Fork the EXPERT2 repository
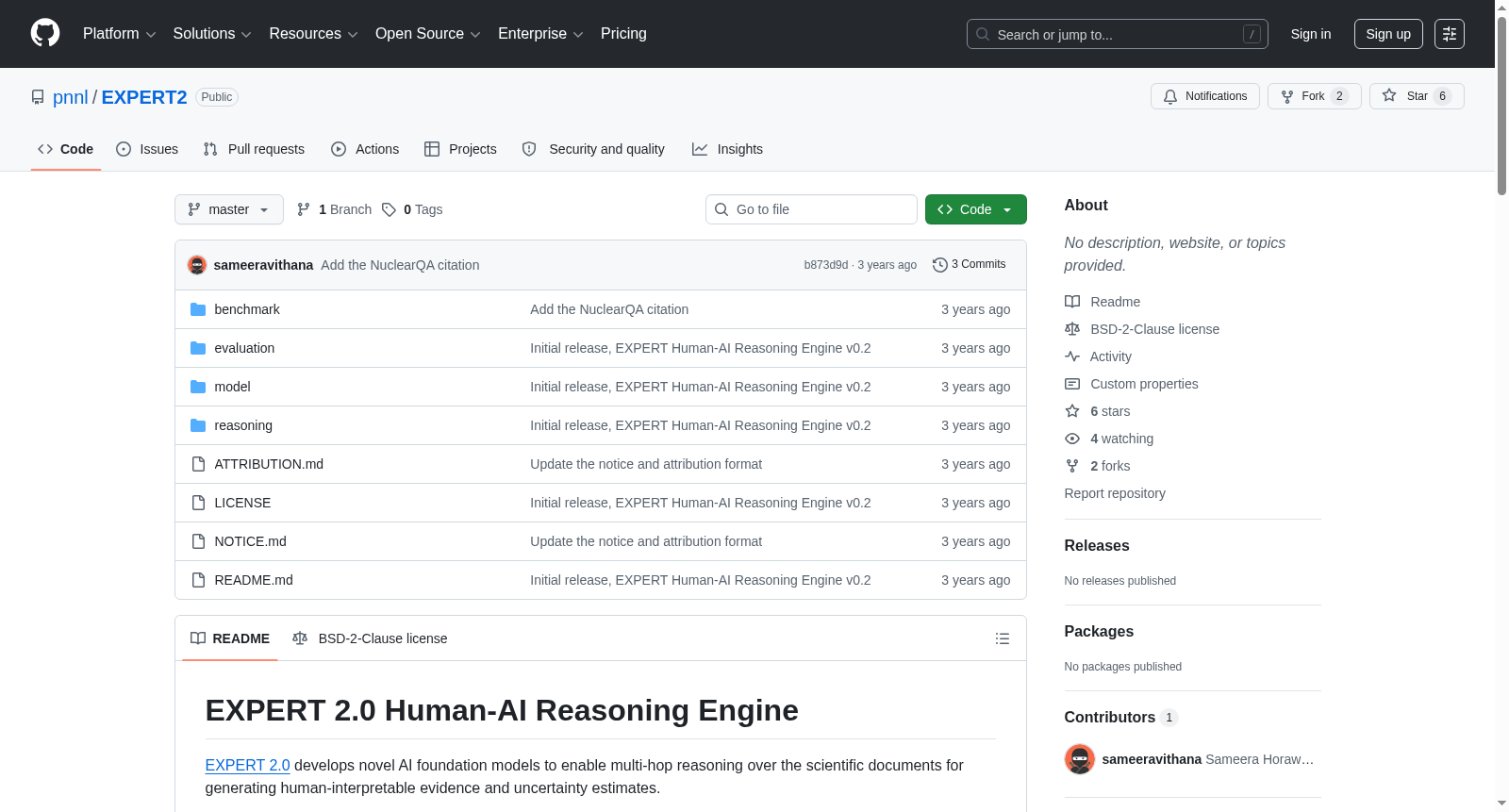 (x=1314, y=96)
